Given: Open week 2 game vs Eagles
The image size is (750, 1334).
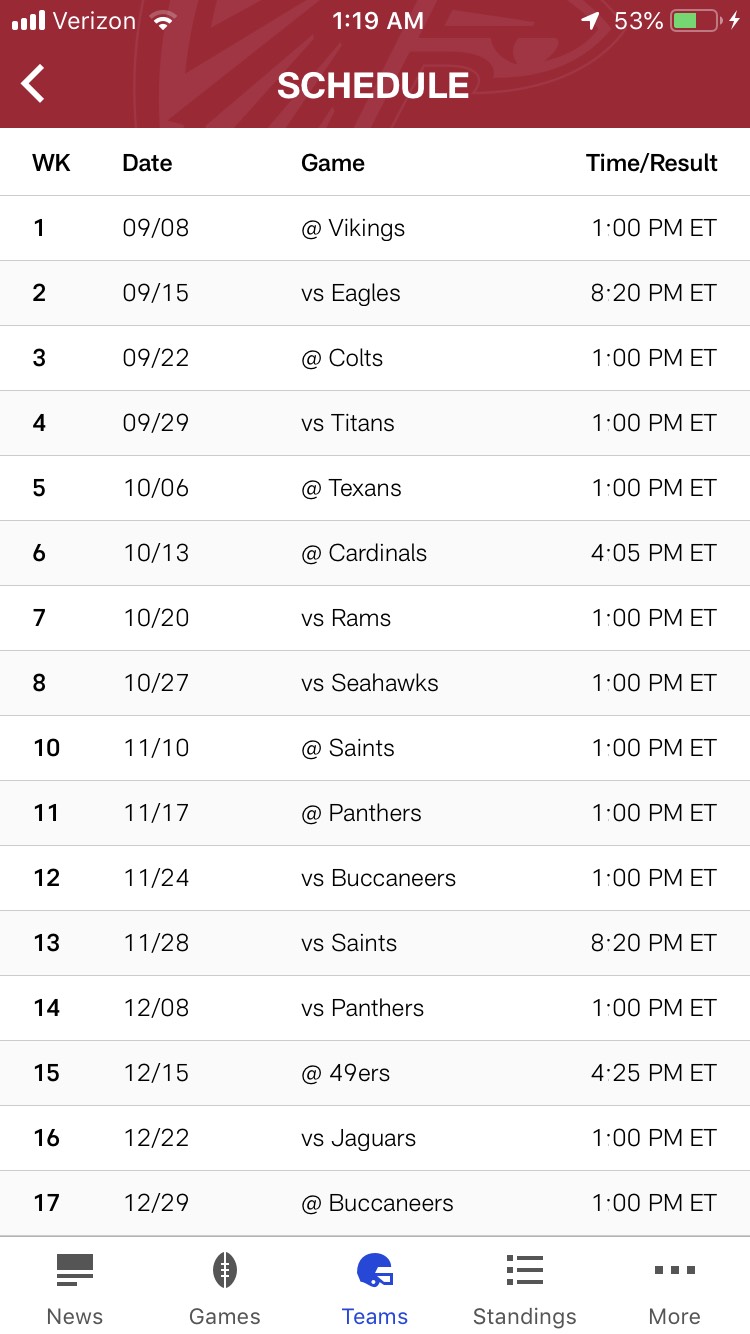Looking at the screenshot, I should [x=375, y=293].
